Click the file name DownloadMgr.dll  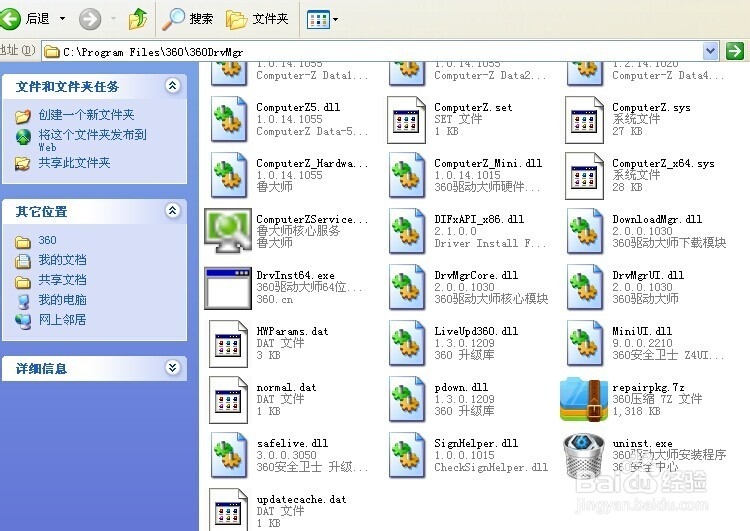657,219
